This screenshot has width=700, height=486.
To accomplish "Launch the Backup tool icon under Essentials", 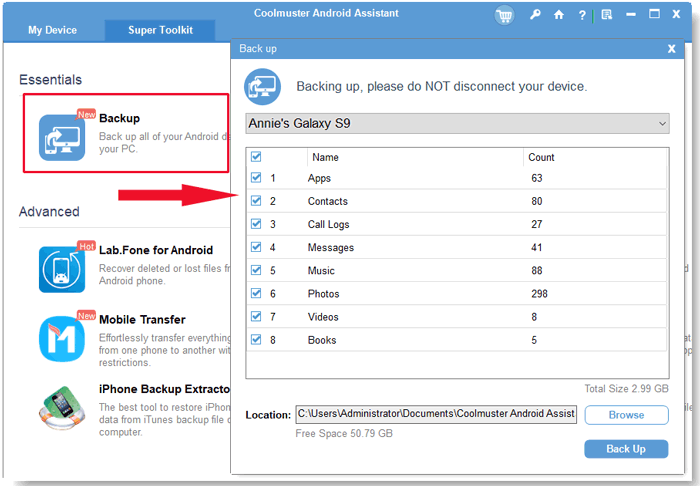I will [x=63, y=136].
